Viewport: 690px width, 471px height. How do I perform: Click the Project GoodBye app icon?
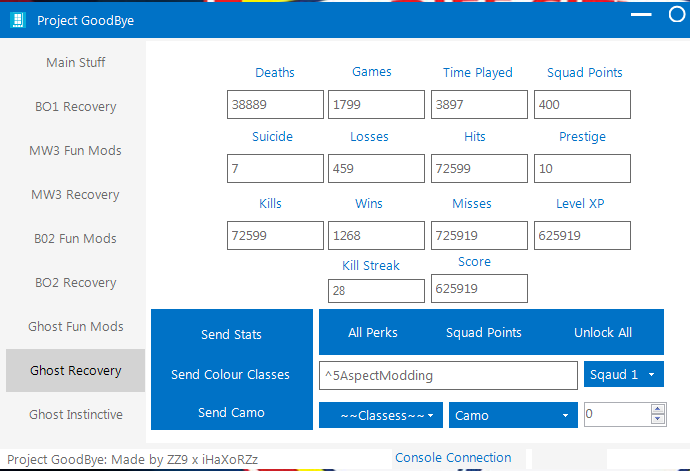click(x=17, y=20)
